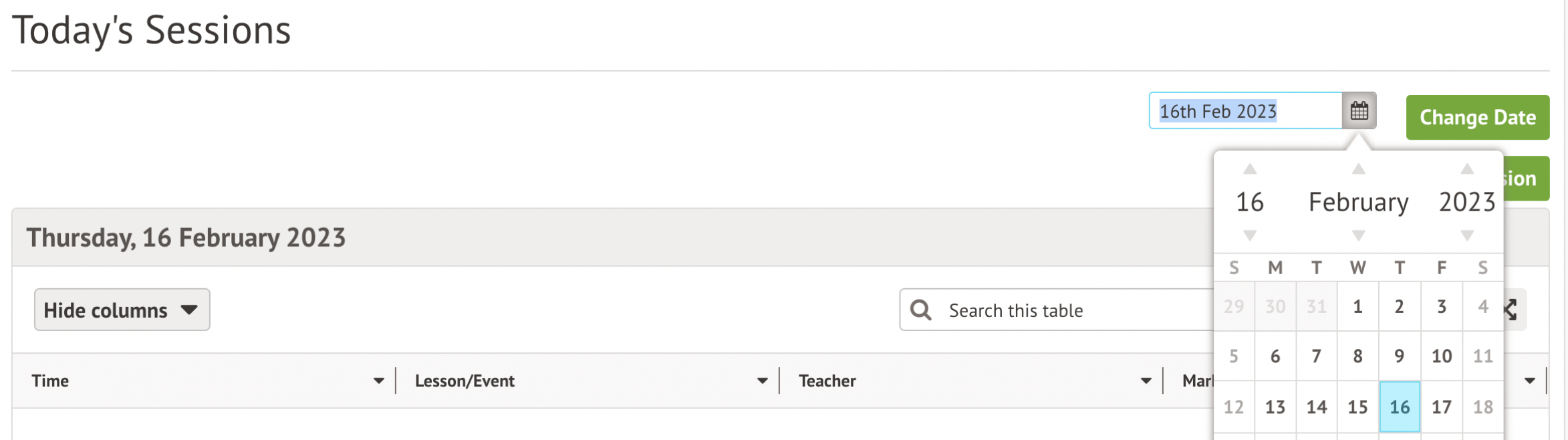Increase day with up arrow above 16
Image resolution: width=1568 pixels, height=440 pixels.
click(1249, 169)
